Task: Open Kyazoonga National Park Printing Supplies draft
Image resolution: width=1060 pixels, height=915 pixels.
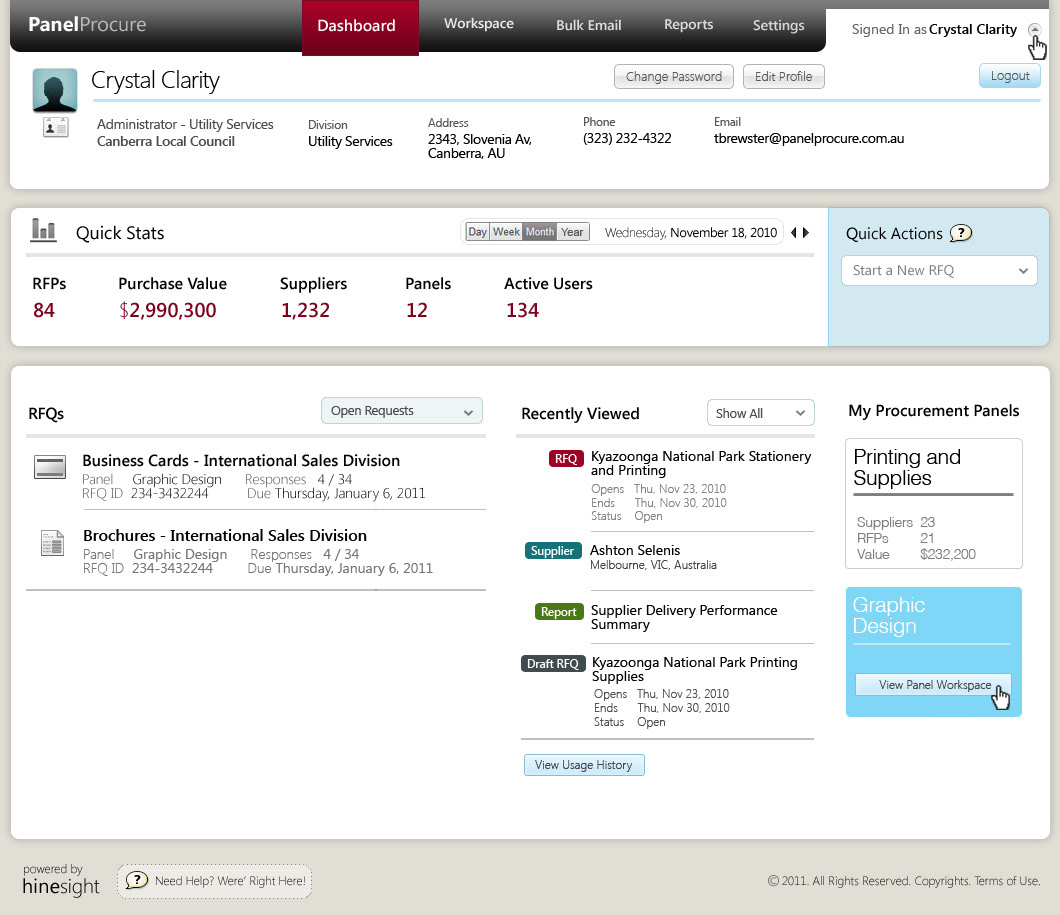Action: (694, 669)
